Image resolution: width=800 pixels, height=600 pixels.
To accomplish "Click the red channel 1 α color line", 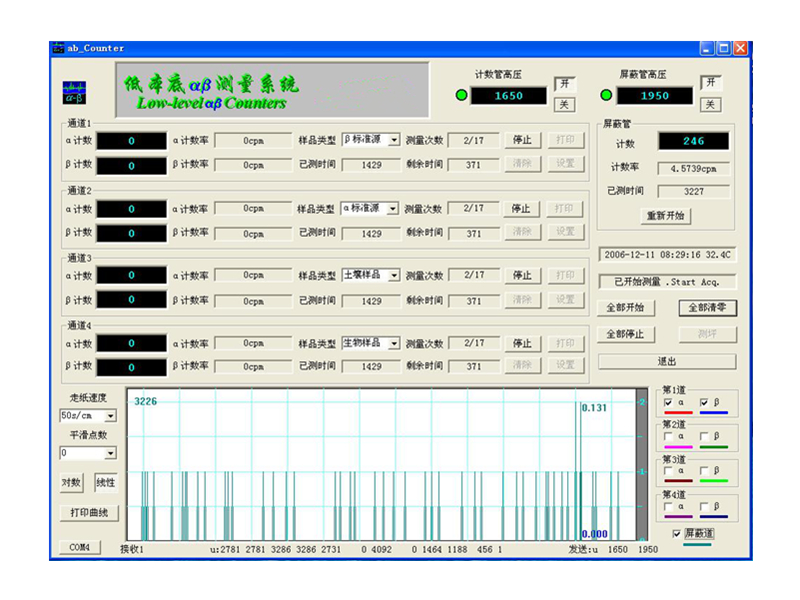I will point(679,413).
